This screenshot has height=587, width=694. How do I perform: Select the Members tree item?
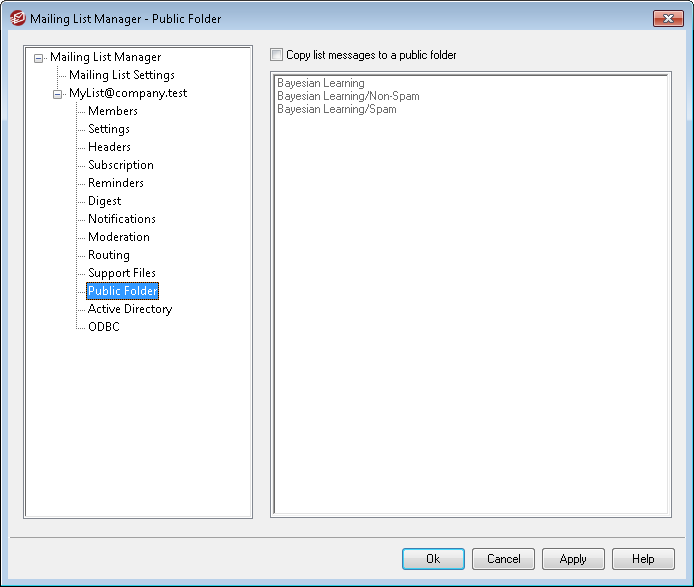click(112, 111)
